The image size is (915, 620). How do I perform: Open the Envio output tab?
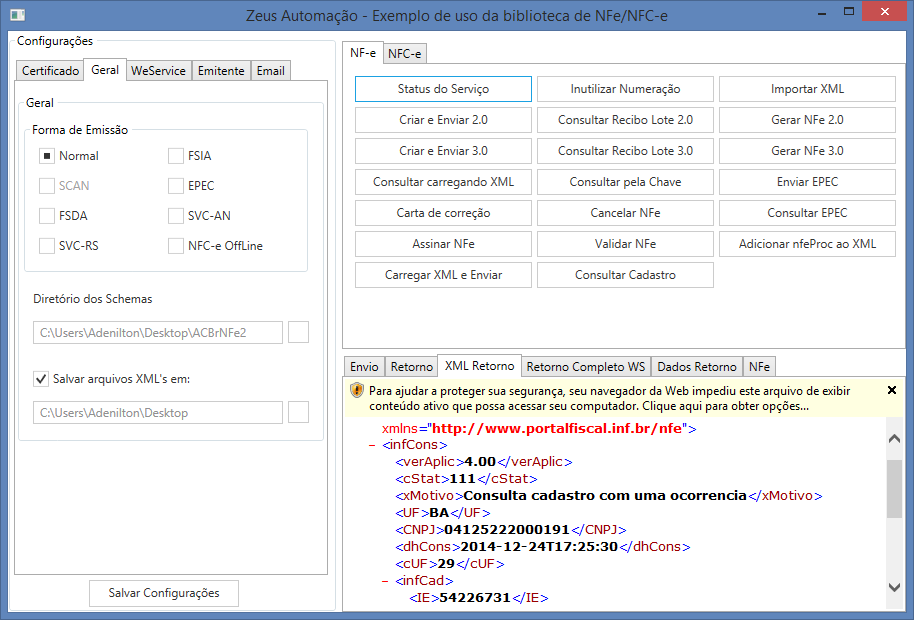tap(364, 367)
